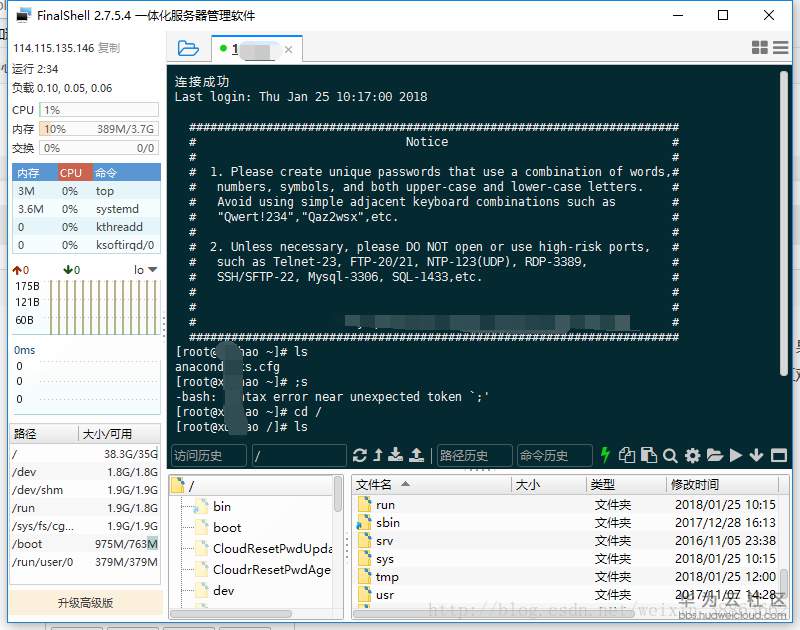Image resolution: width=800 pixels, height=630 pixels.
Task: Click the directory tree vertical scrollbar
Action: click(x=338, y=494)
